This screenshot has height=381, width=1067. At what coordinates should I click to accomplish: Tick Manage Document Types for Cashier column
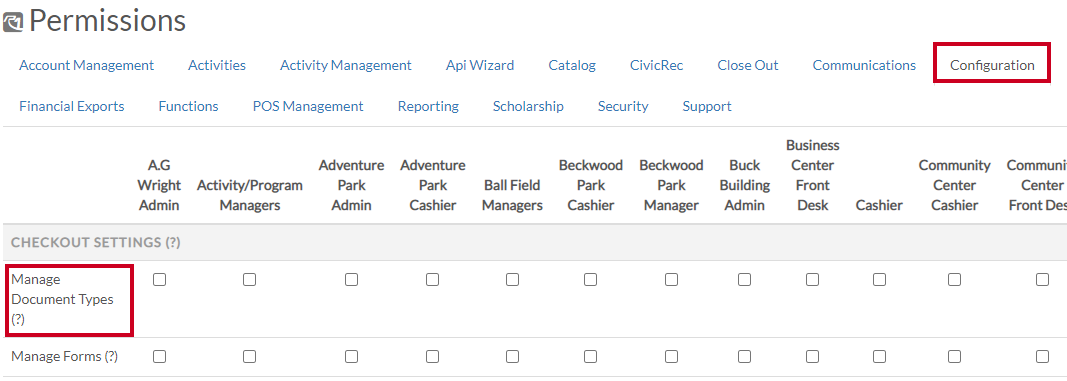coord(879,280)
